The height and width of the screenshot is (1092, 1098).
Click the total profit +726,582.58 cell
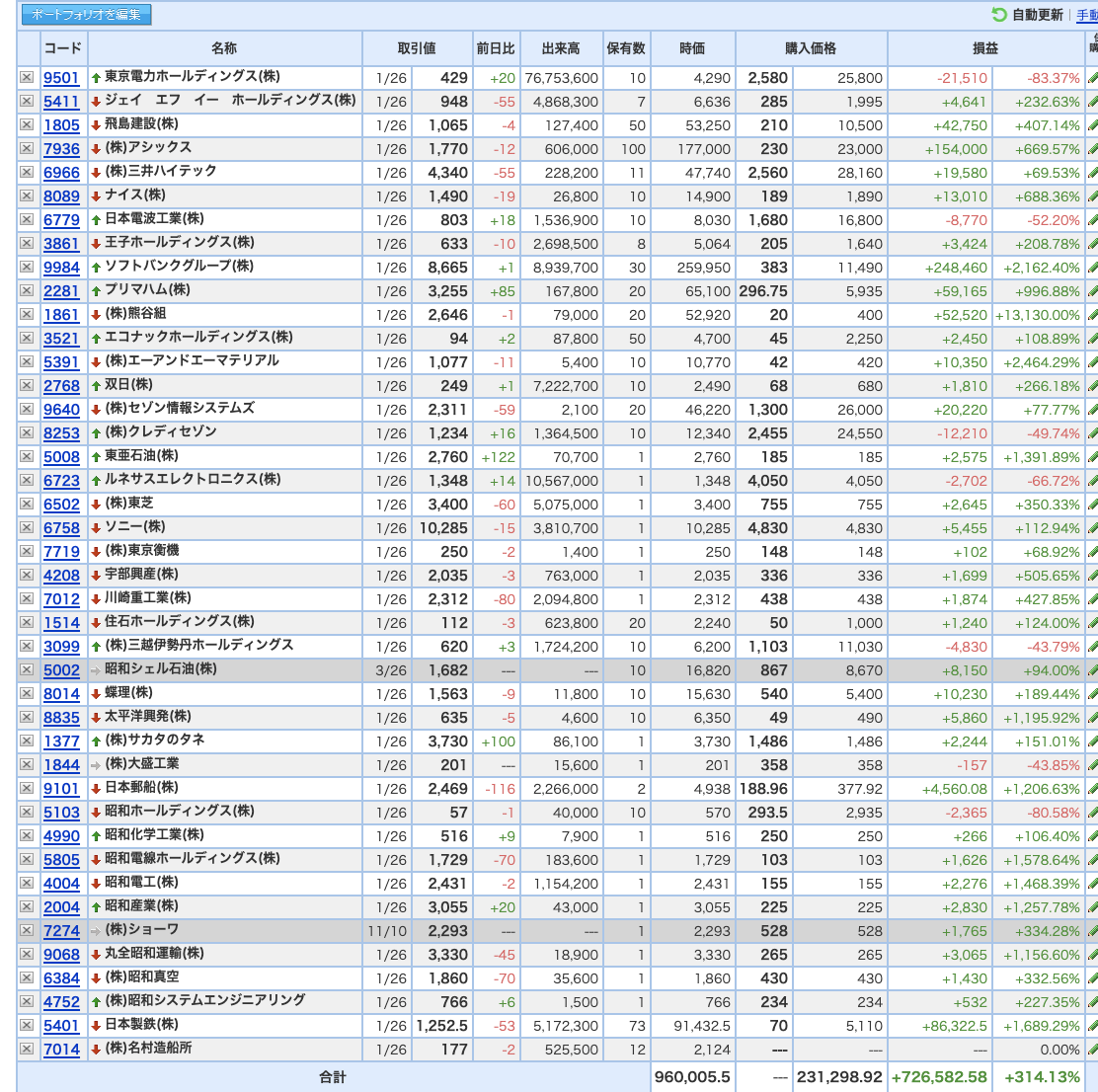[939, 1076]
